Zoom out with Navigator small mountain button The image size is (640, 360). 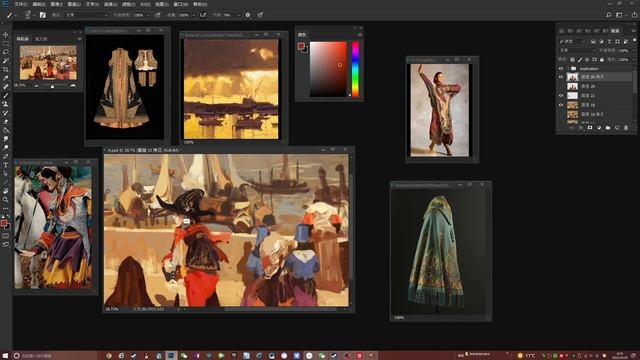[x=37, y=86]
